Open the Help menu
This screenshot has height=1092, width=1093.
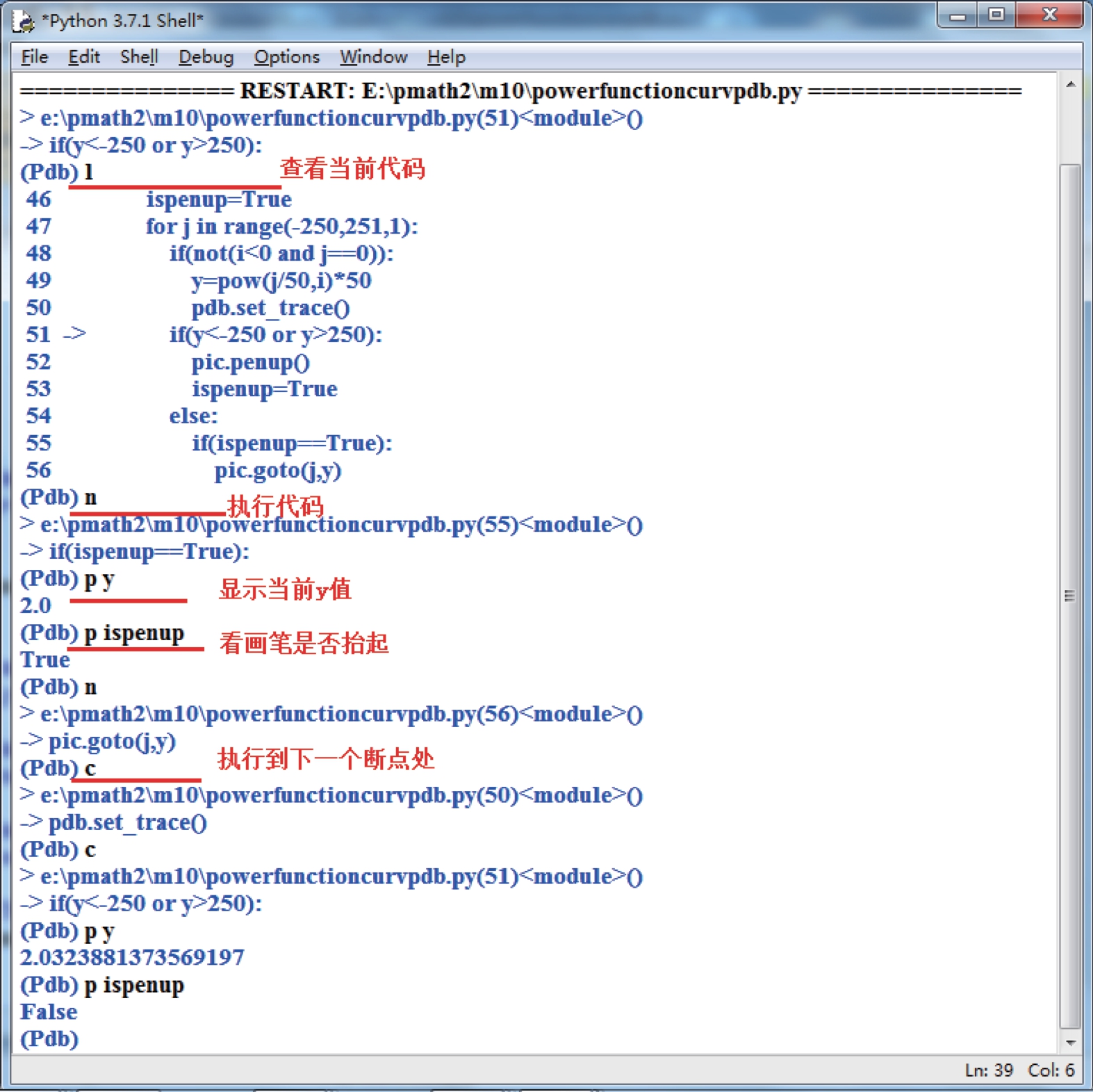(446, 57)
